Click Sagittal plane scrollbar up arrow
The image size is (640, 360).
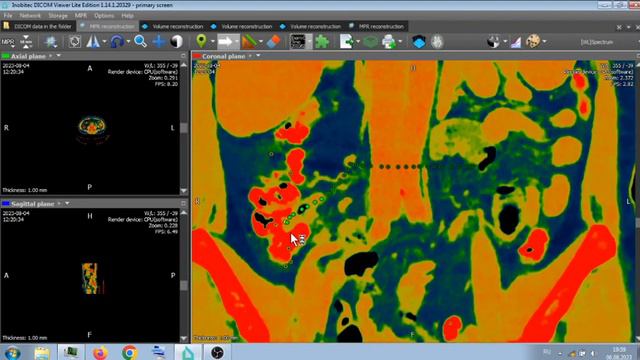tap(184, 213)
